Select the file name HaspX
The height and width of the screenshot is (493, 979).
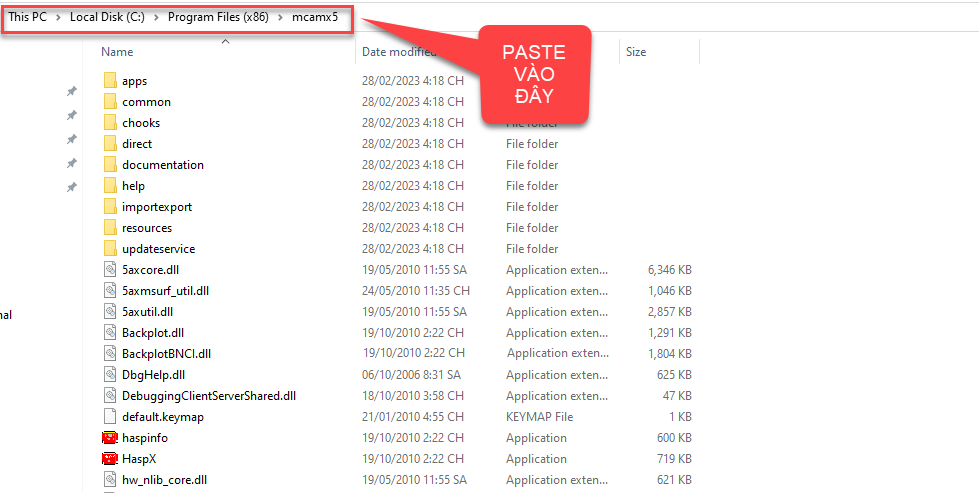click(x=139, y=459)
